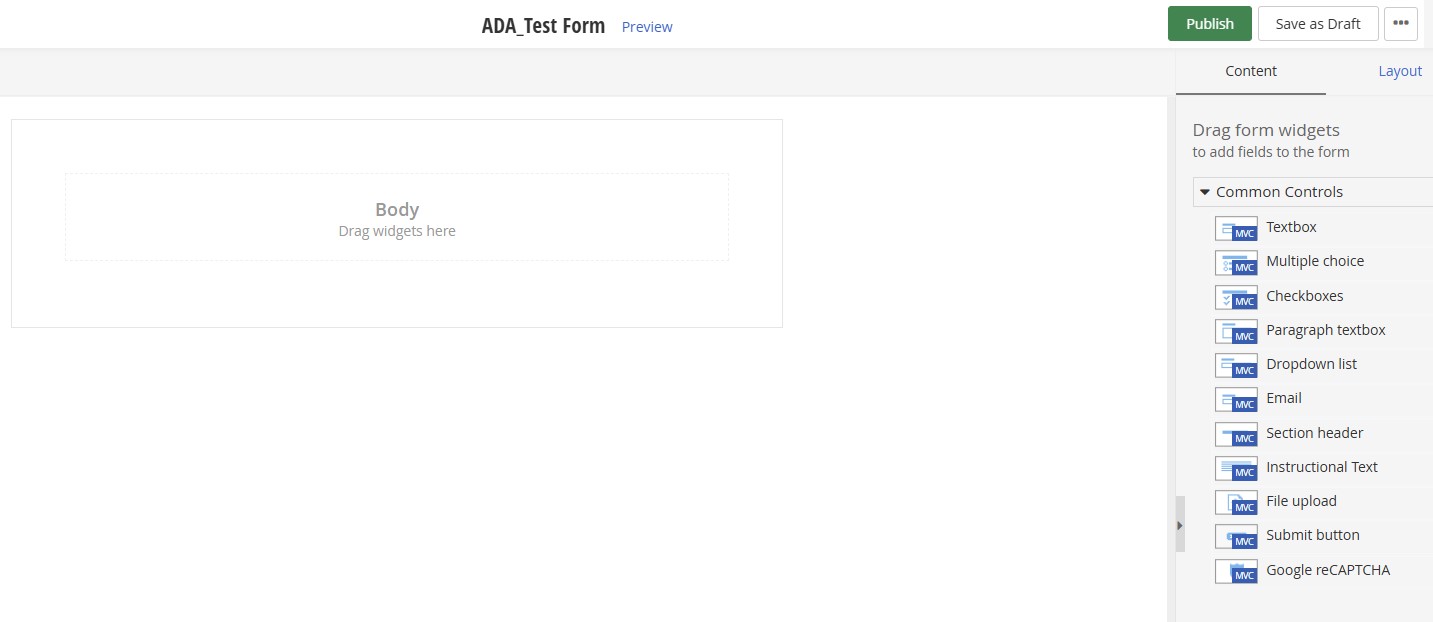Image resolution: width=1433 pixels, height=622 pixels.
Task: Click the Section header widget icon
Action: [1236, 434]
